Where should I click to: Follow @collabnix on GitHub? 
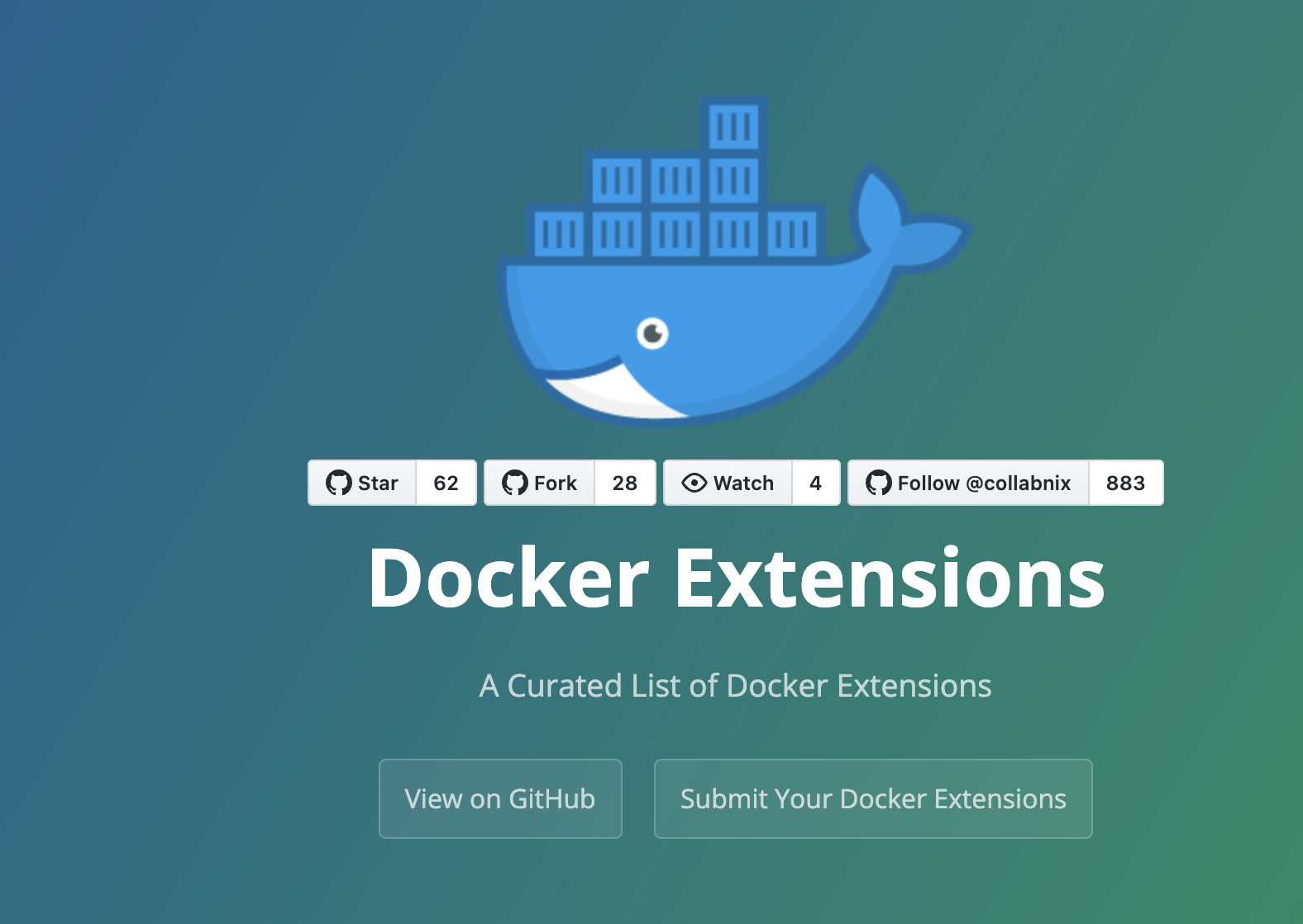(968, 483)
